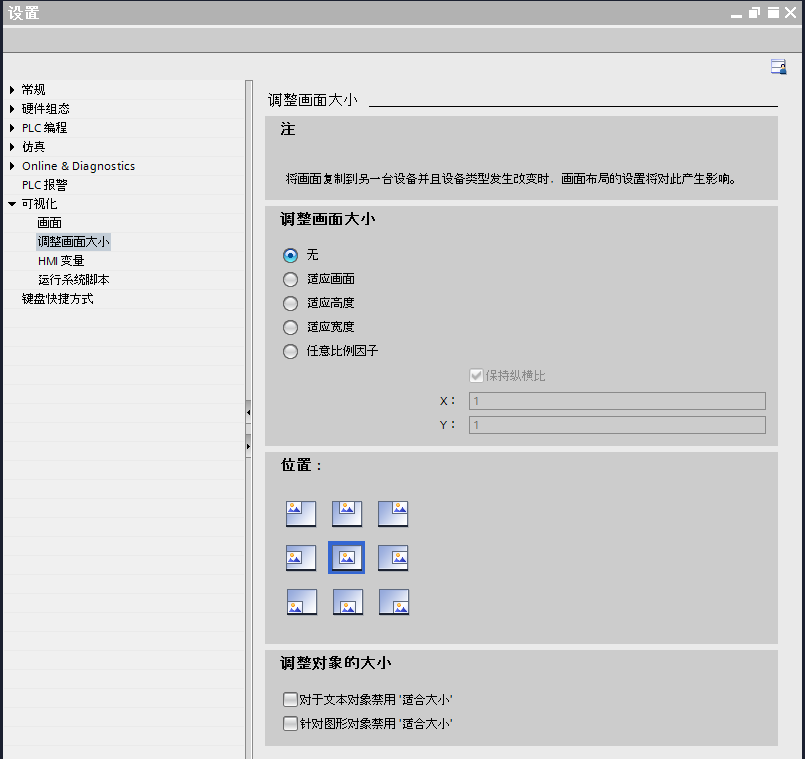The height and width of the screenshot is (759, 805).
Task: Click the settings icon at top right
Action: click(x=777, y=67)
